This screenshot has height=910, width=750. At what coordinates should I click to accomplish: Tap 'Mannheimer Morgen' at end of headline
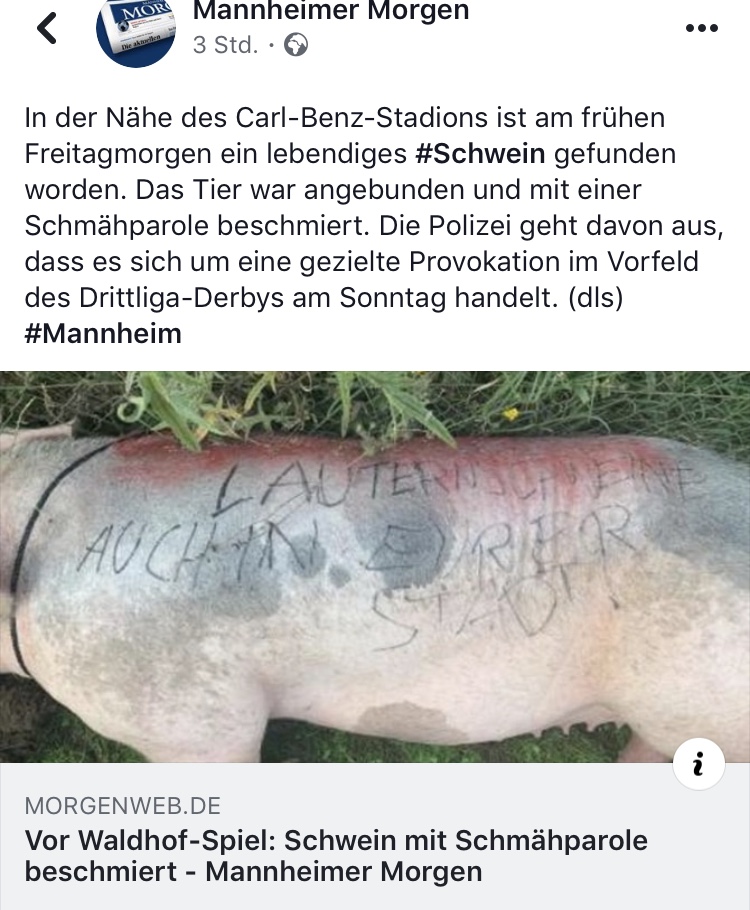(344, 871)
